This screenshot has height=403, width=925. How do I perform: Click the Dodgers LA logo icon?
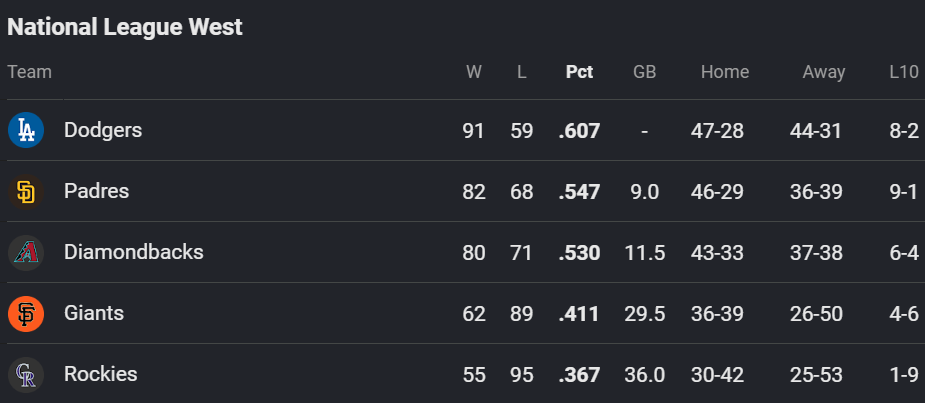(x=26, y=130)
